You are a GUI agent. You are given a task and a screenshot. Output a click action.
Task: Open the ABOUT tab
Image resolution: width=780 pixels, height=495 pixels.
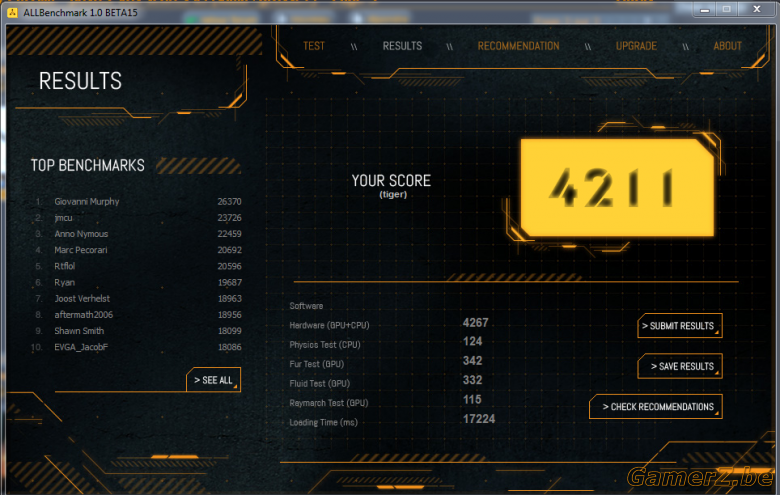pyautogui.click(x=727, y=46)
